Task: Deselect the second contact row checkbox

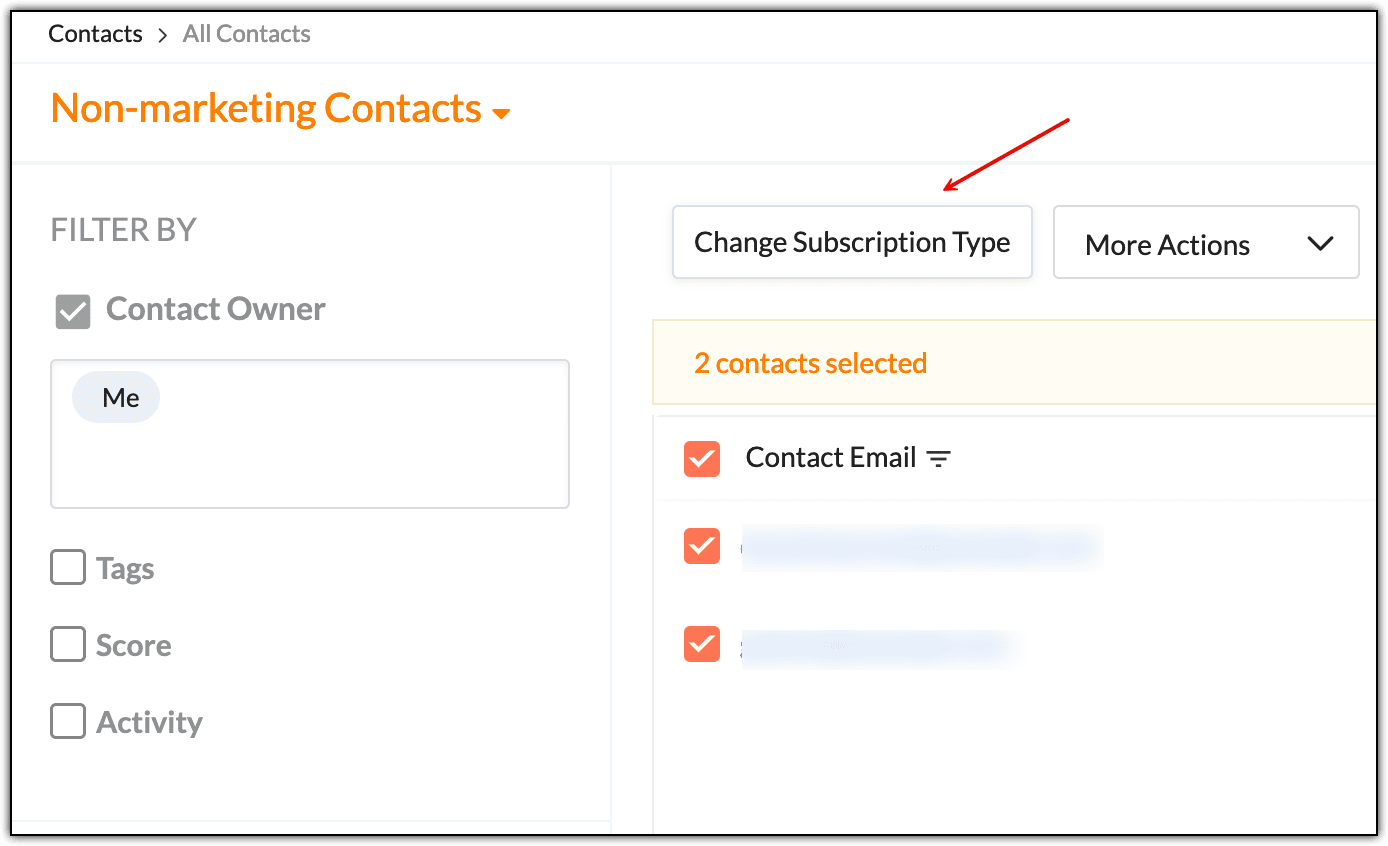Action: pos(702,644)
